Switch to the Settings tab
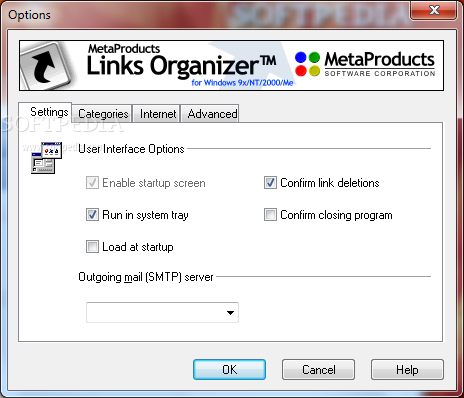Screen dimensions: 464x398 [45, 112]
